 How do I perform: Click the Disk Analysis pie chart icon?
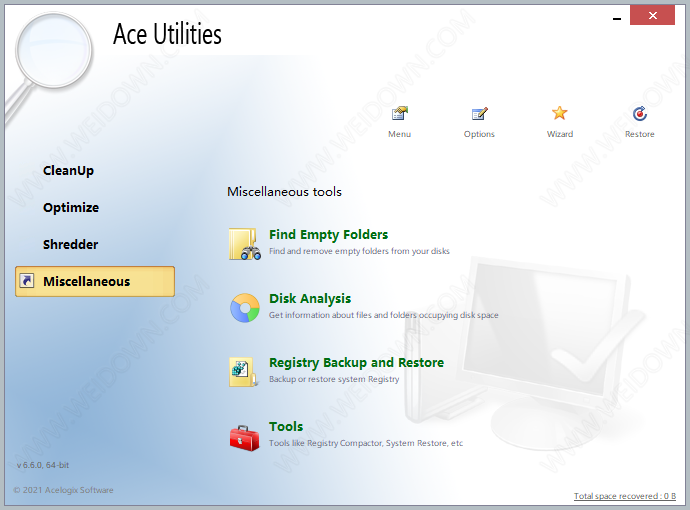pyautogui.click(x=245, y=308)
